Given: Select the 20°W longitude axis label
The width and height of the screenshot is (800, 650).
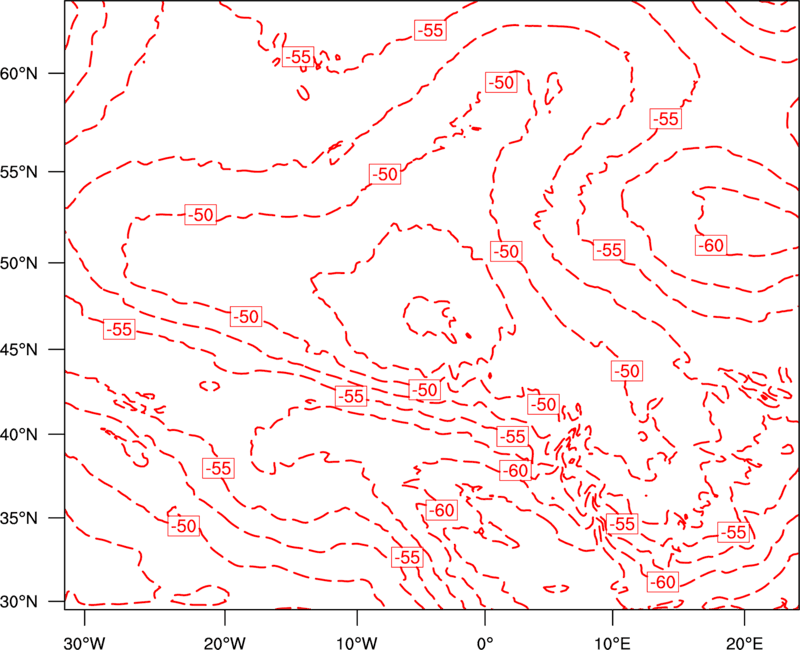Looking at the screenshot, I should point(224,642).
